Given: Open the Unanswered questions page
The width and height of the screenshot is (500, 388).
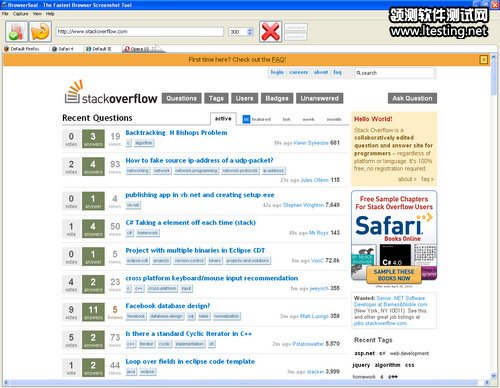Looking at the screenshot, I should 319,98.
